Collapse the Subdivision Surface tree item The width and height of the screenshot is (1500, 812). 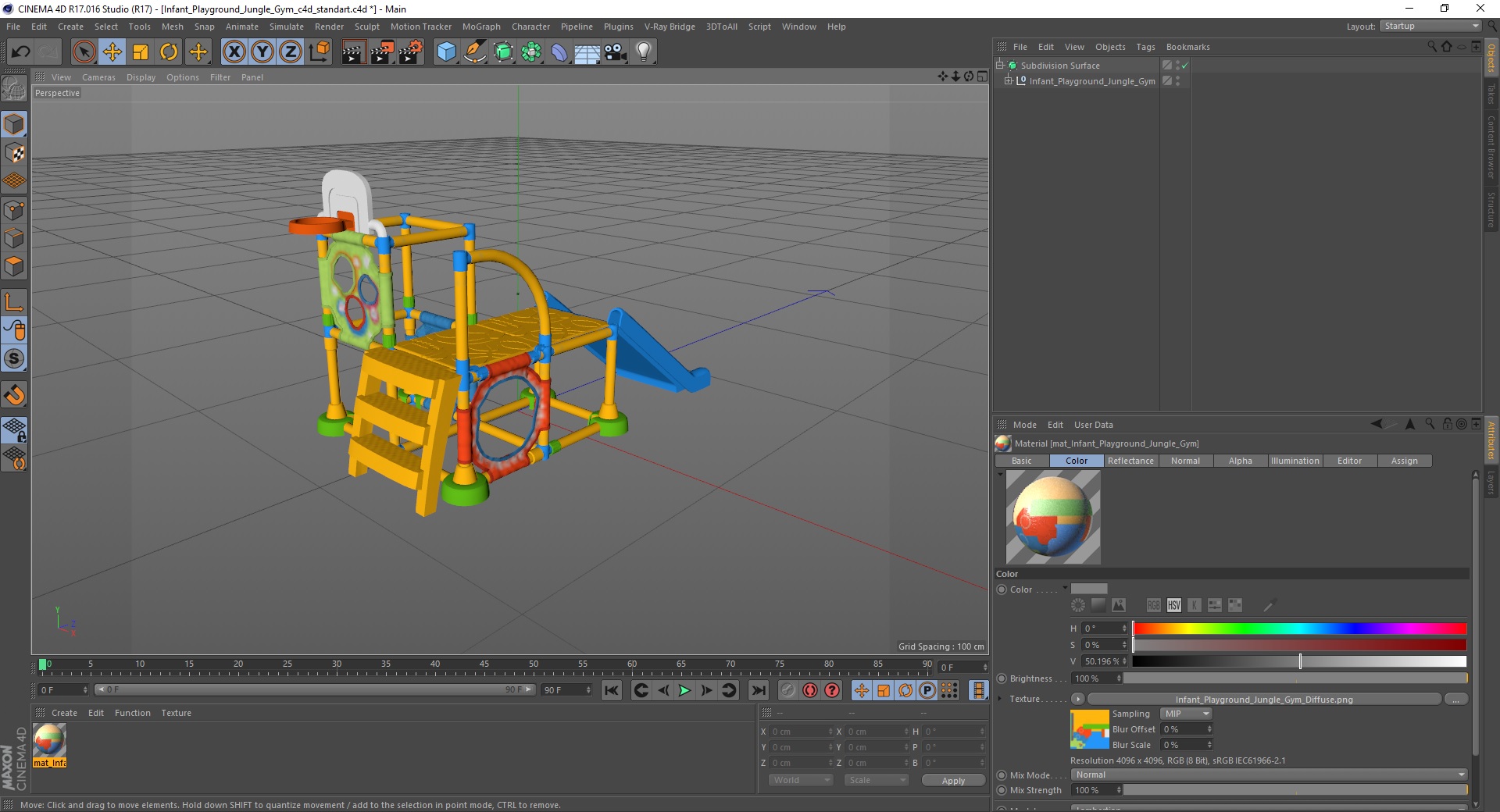click(x=1000, y=66)
